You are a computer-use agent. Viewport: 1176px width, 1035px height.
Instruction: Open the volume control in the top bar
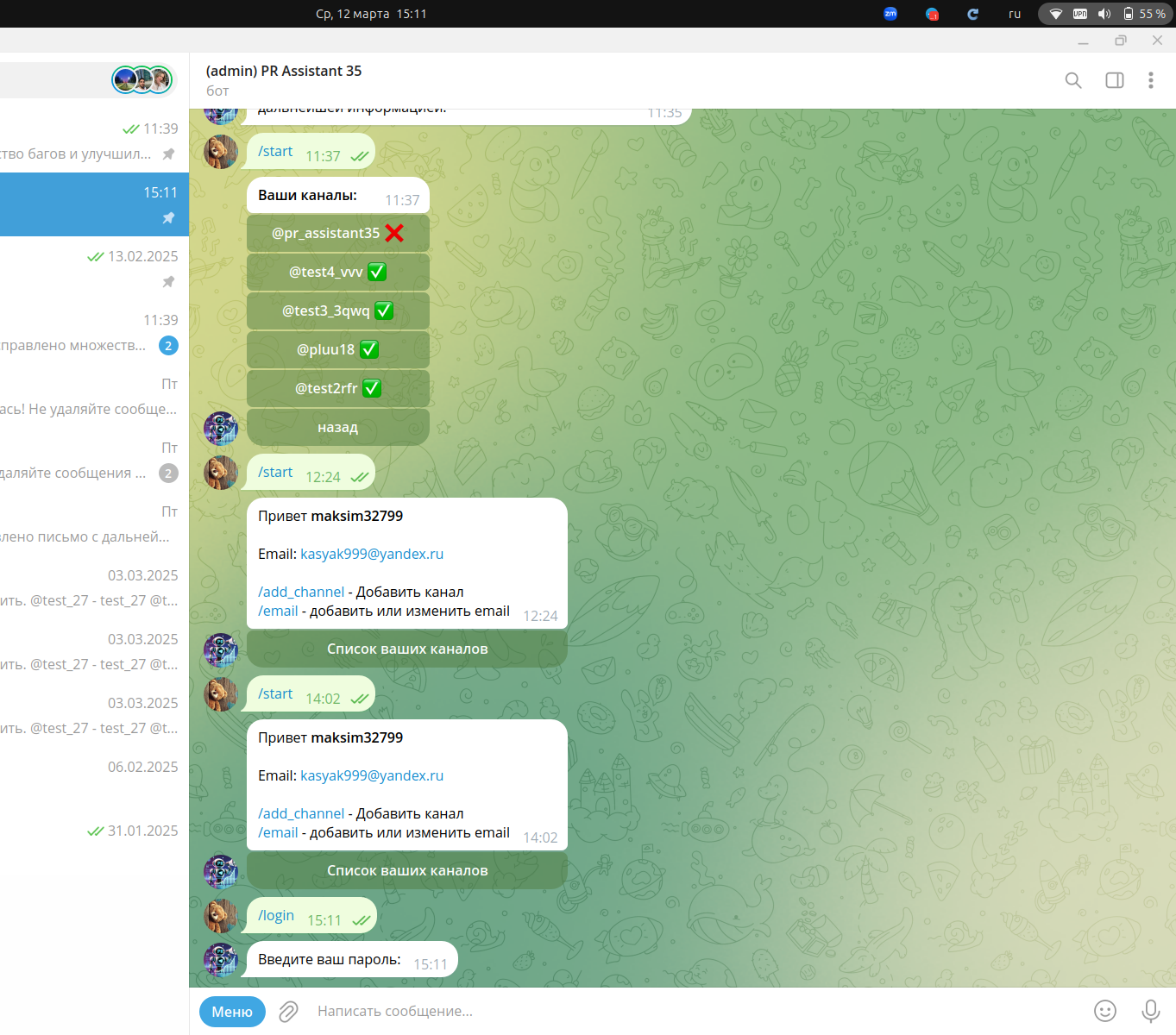1104,14
